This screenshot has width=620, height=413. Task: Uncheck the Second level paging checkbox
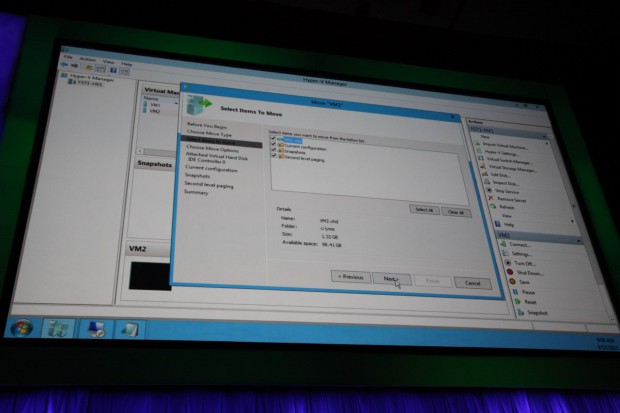point(274,155)
